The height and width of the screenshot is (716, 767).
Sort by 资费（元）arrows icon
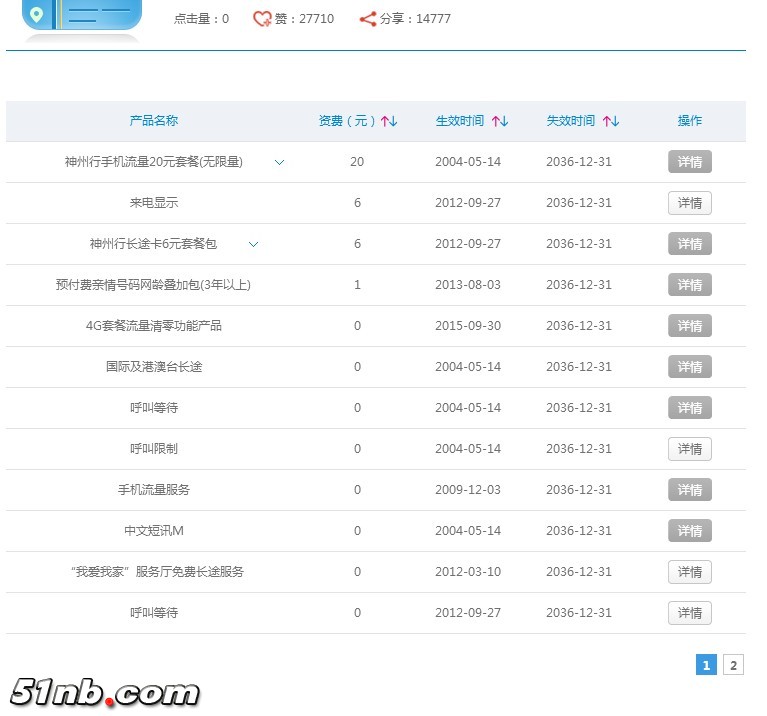[389, 121]
